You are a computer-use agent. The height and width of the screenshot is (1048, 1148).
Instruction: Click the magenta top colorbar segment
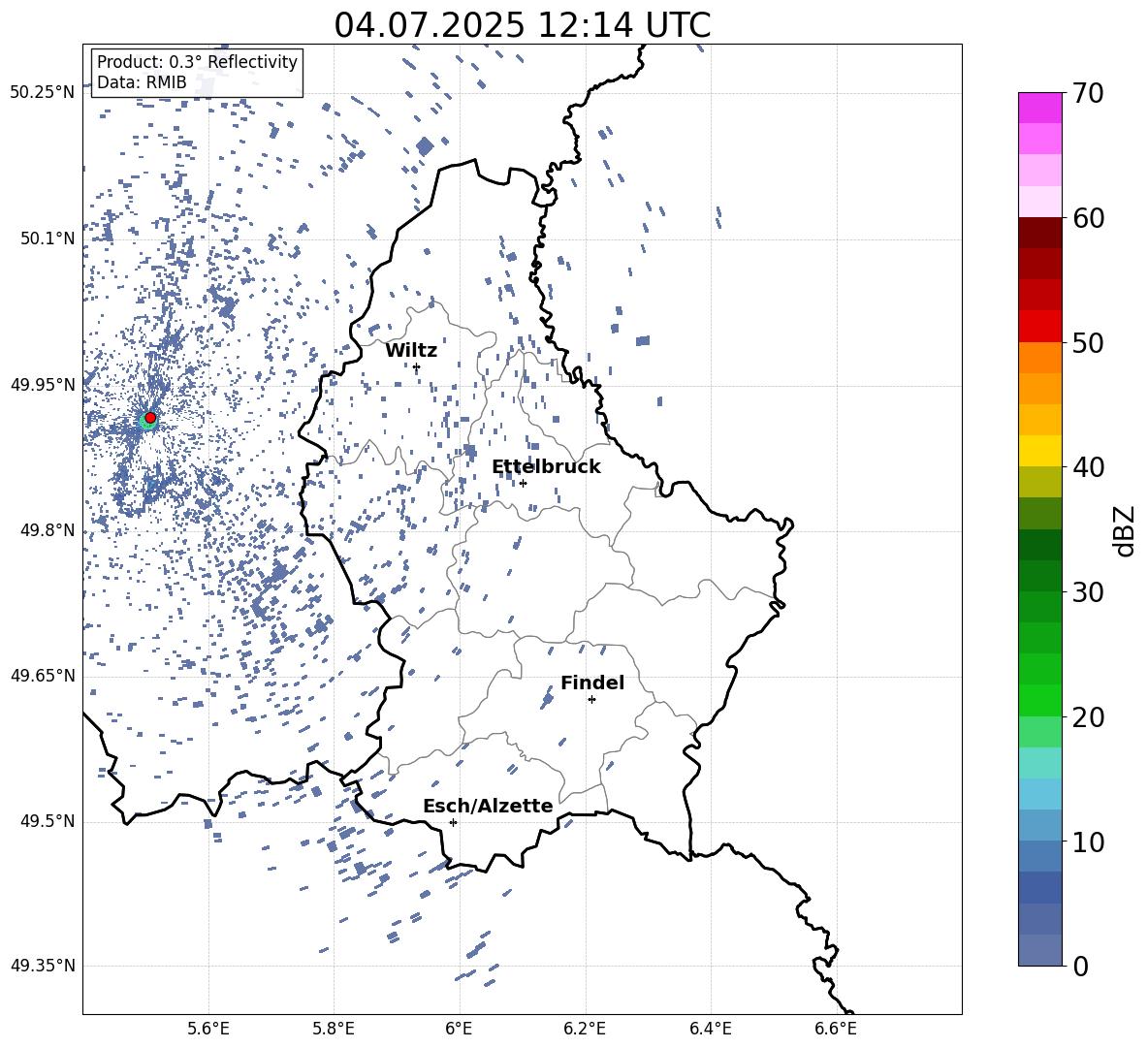coord(1040,108)
